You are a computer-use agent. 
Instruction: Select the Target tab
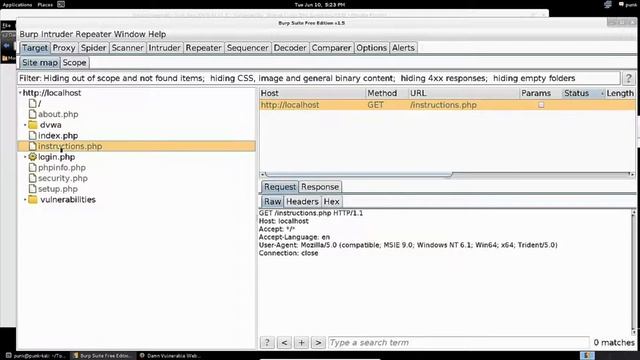pos(35,48)
